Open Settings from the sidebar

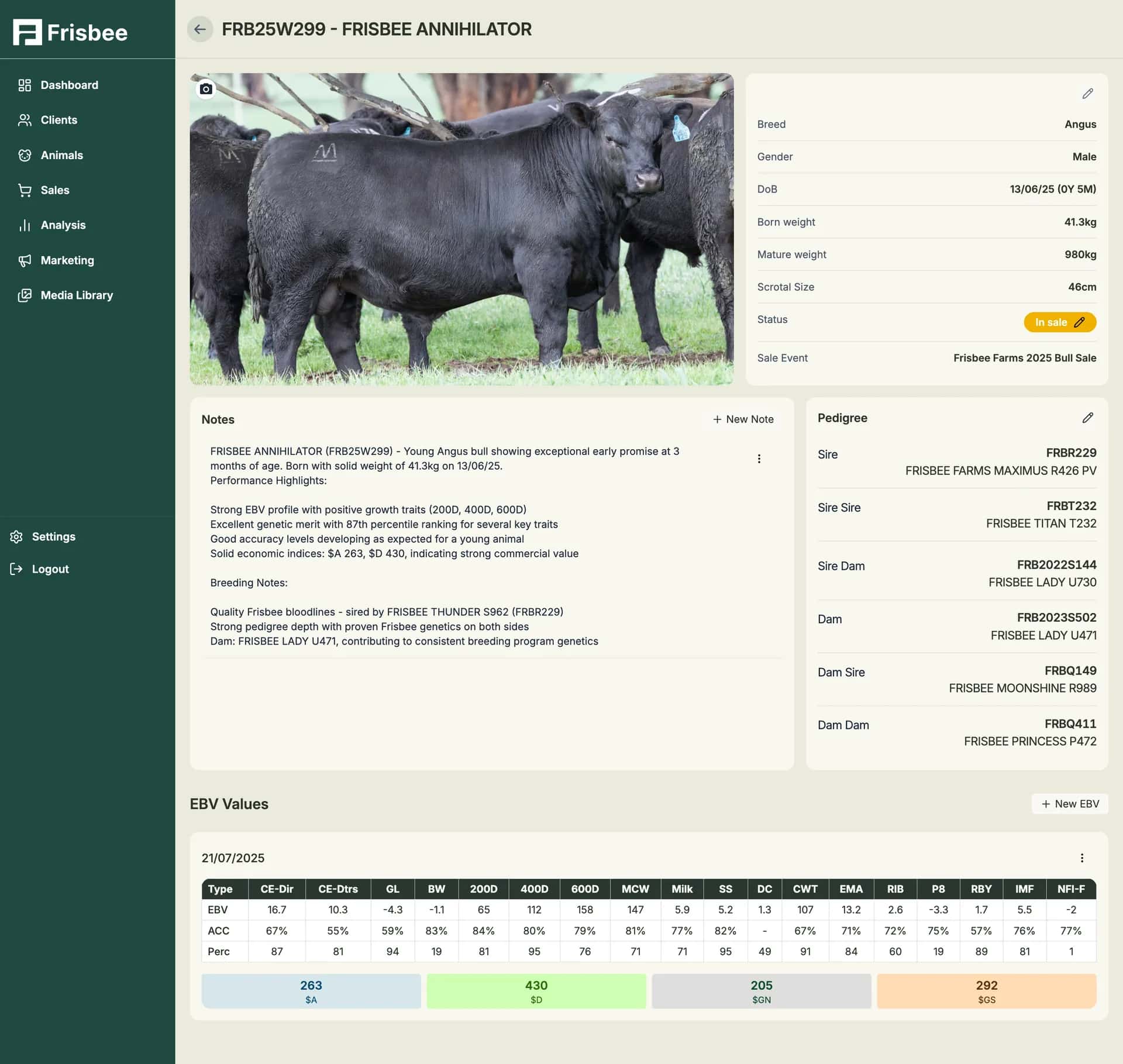54,536
